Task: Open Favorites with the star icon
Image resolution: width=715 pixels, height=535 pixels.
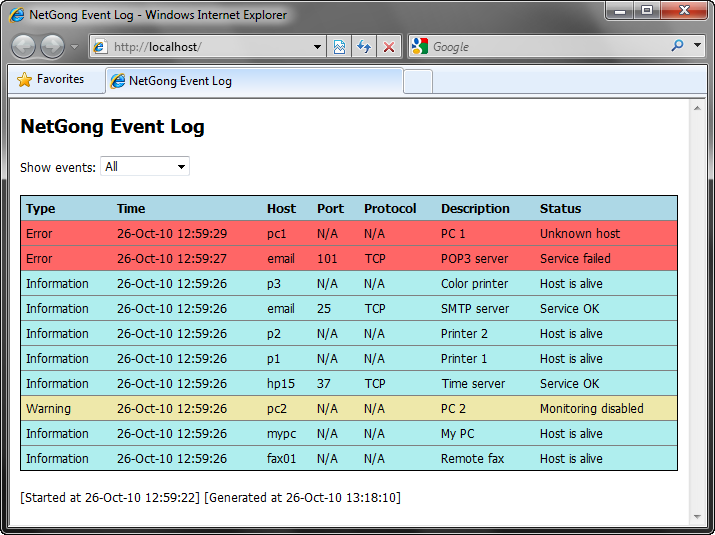Action: pos(25,79)
